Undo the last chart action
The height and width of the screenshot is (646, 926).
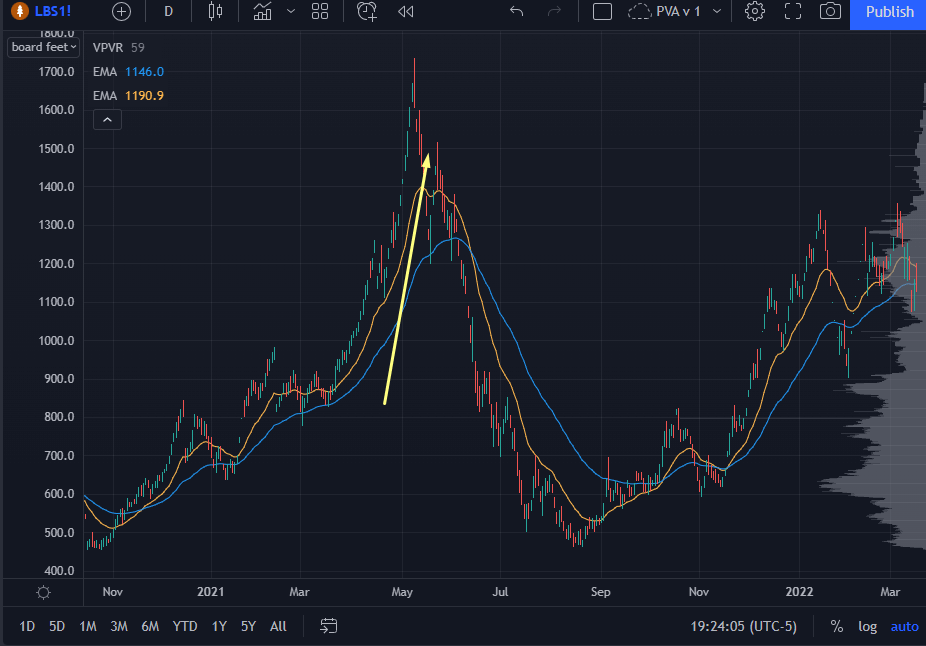[x=517, y=11]
